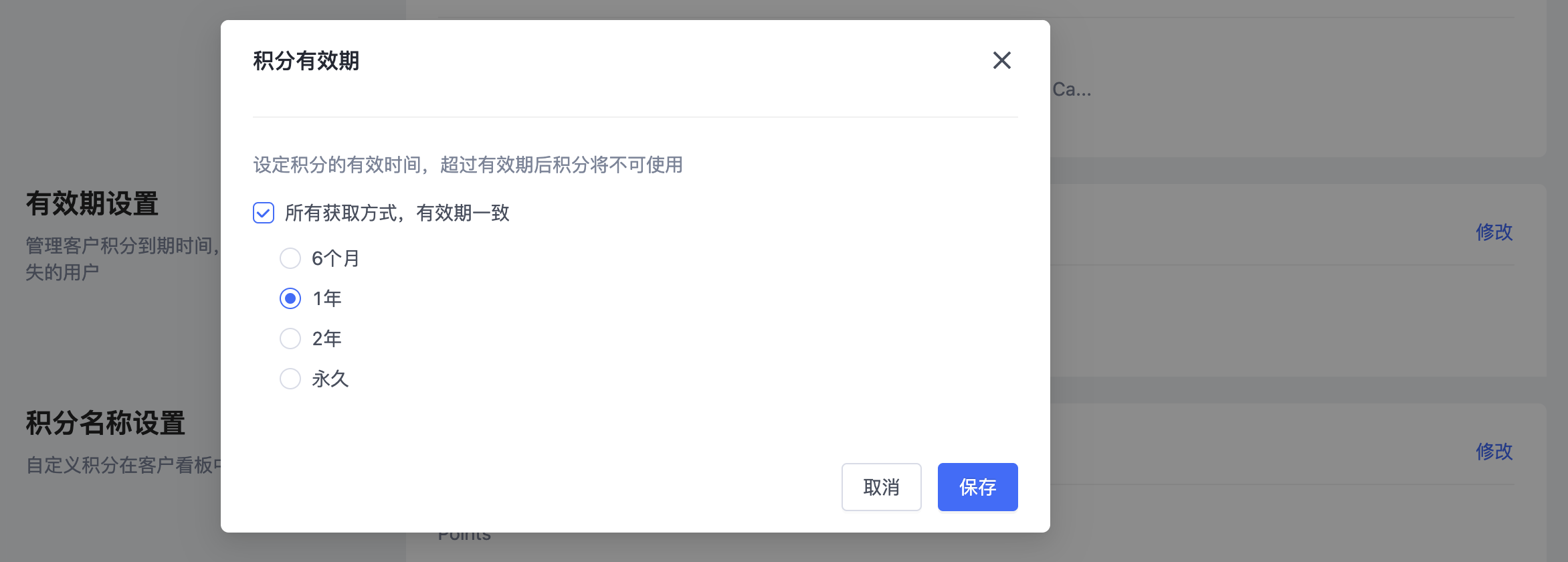The height and width of the screenshot is (562, 1568).
Task: Choose the 2年 radio button
Action: (x=290, y=339)
